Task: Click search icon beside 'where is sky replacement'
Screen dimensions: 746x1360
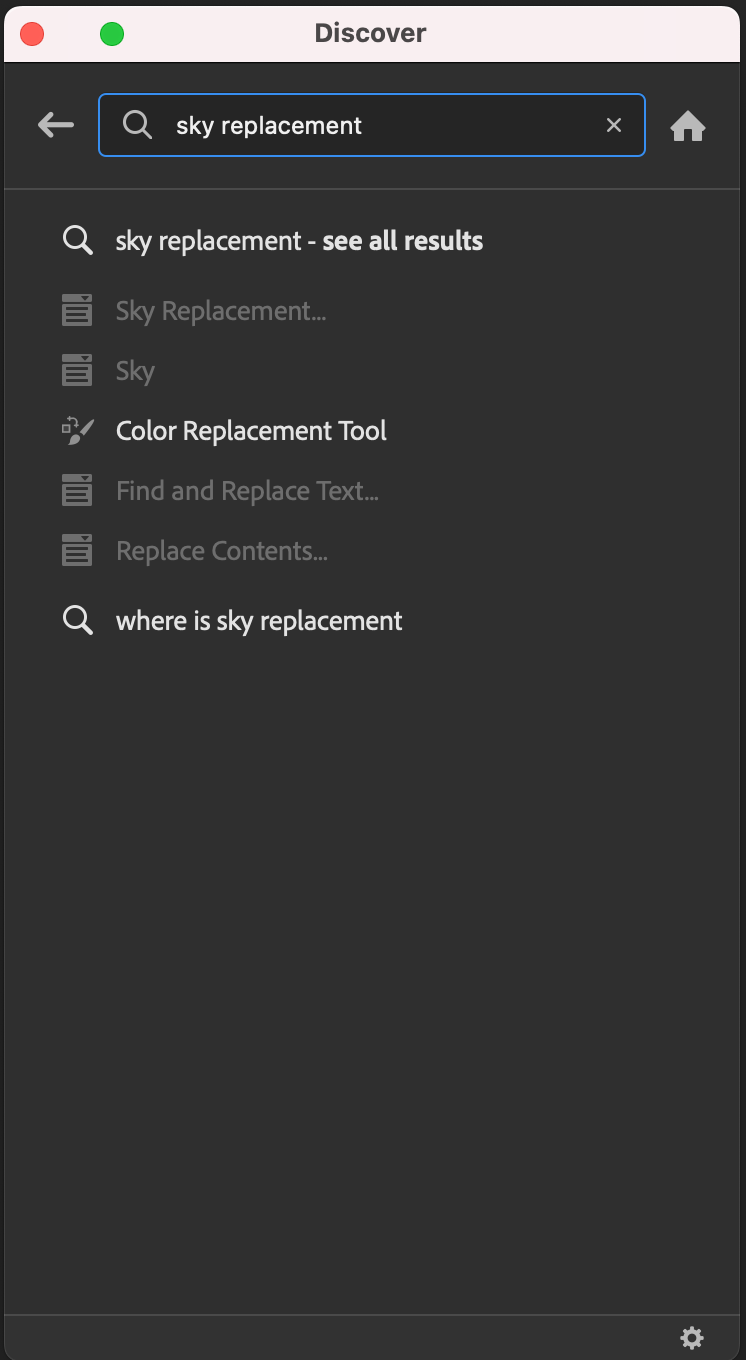Action: (x=77, y=621)
